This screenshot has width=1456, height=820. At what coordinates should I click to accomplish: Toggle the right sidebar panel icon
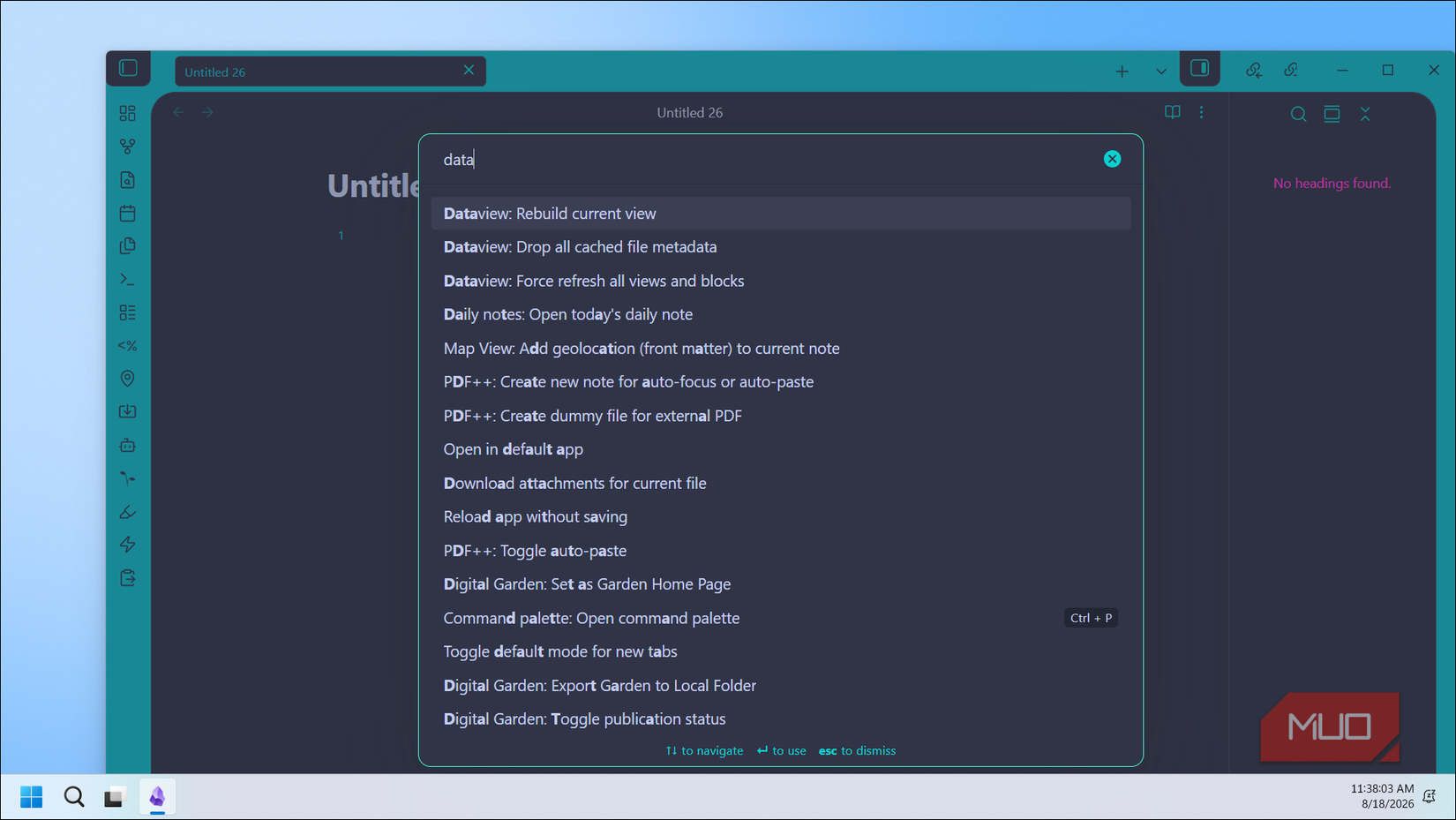click(1199, 68)
